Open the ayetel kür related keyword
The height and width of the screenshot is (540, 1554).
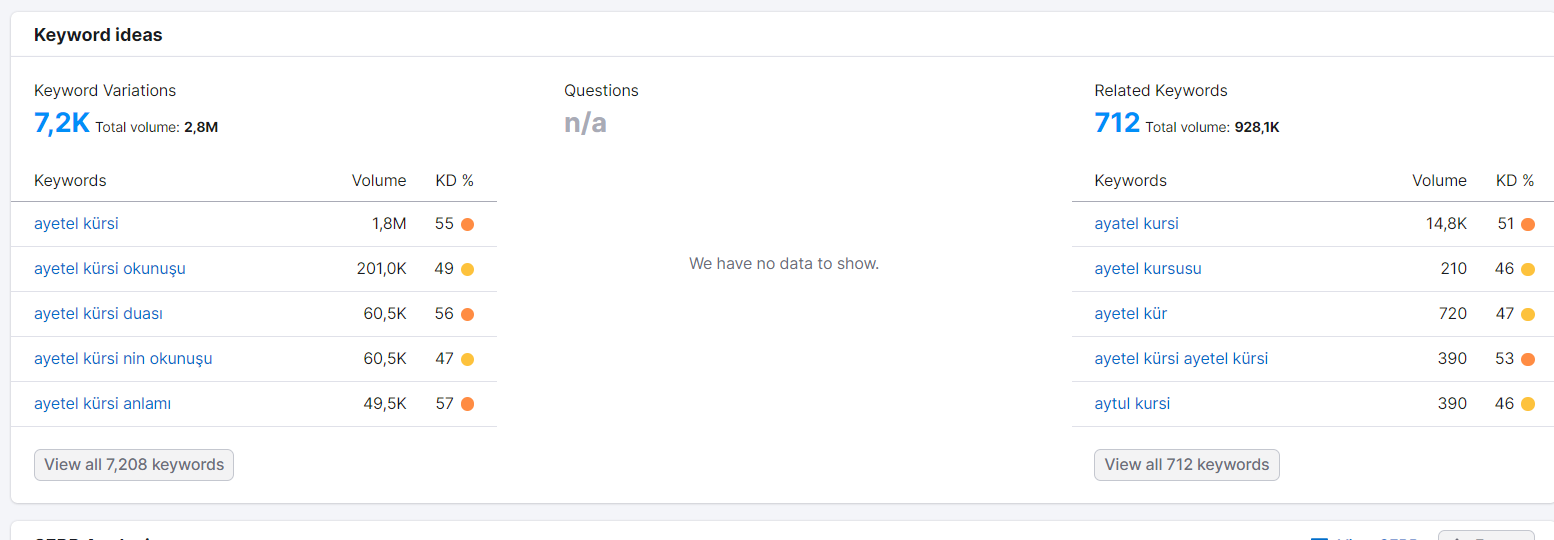point(1131,314)
